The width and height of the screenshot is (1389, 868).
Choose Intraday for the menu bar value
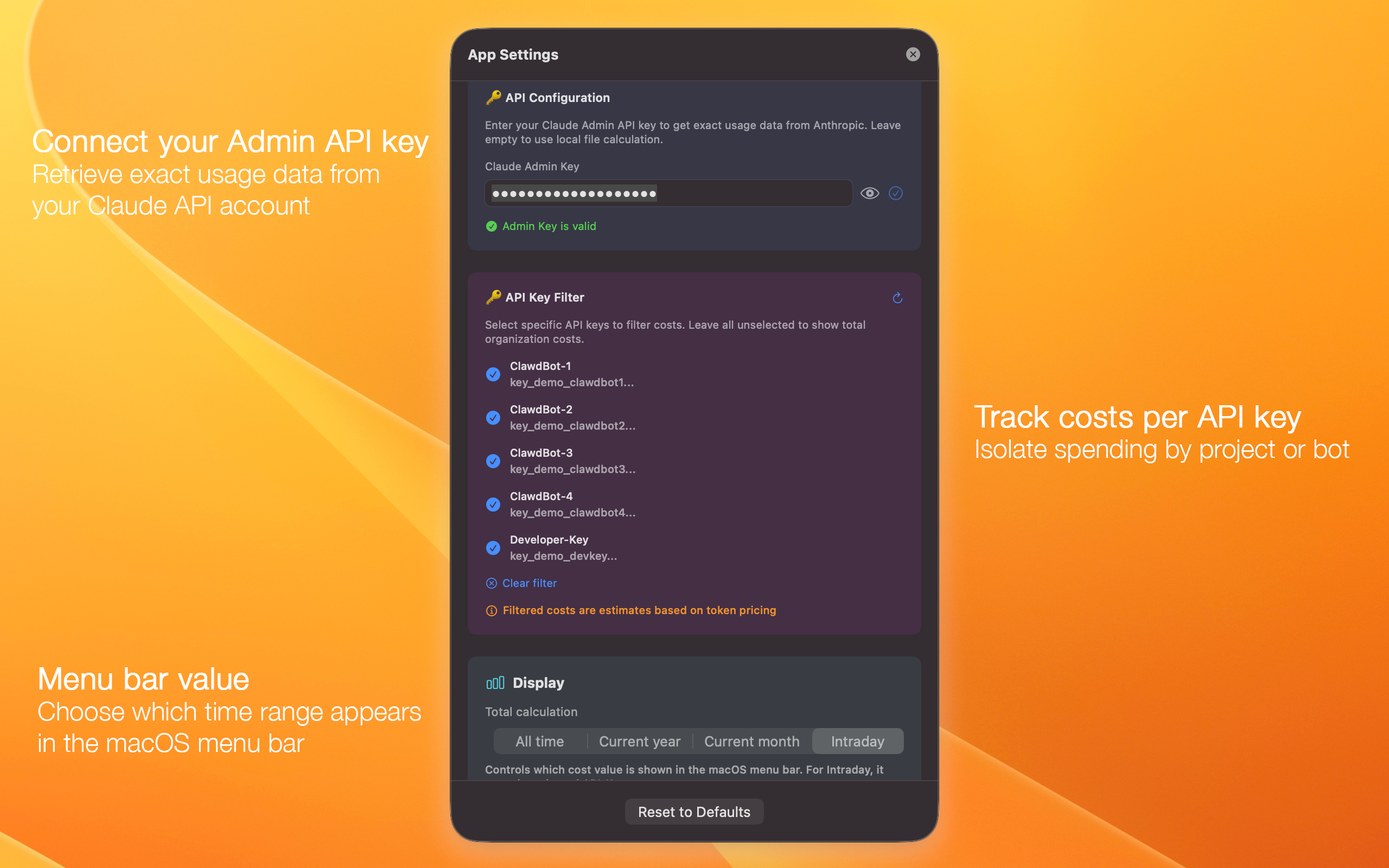click(857, 741)
